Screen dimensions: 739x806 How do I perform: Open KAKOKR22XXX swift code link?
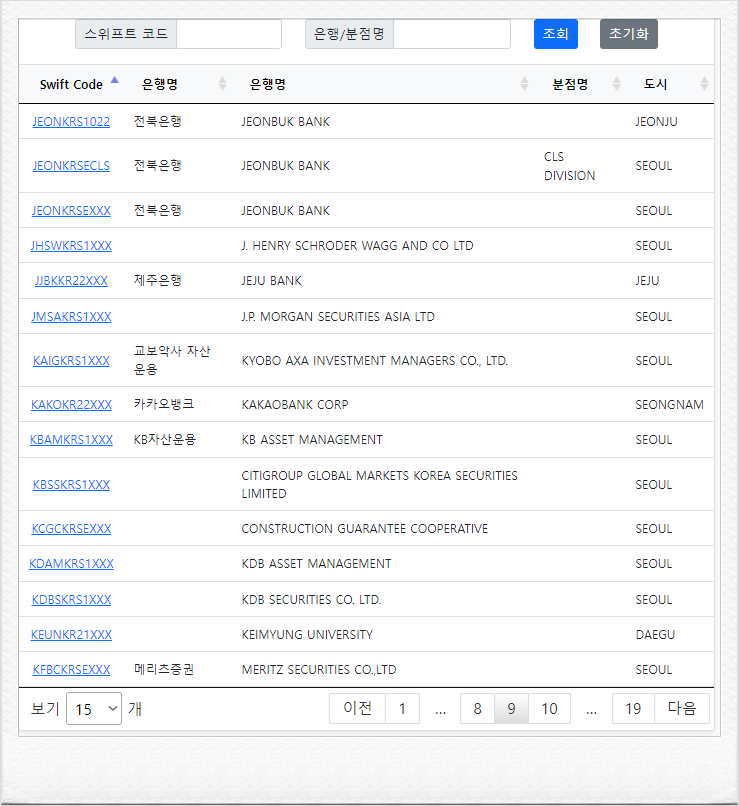point(71,405)
